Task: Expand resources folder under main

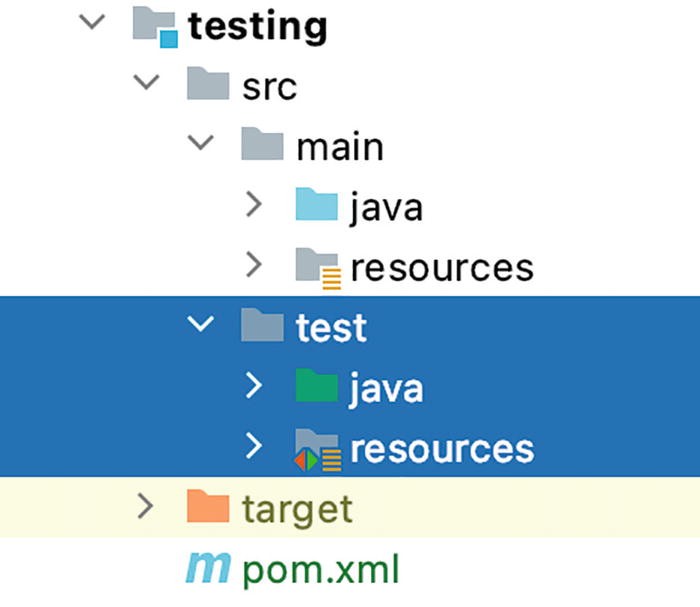Action: point(254,264)
